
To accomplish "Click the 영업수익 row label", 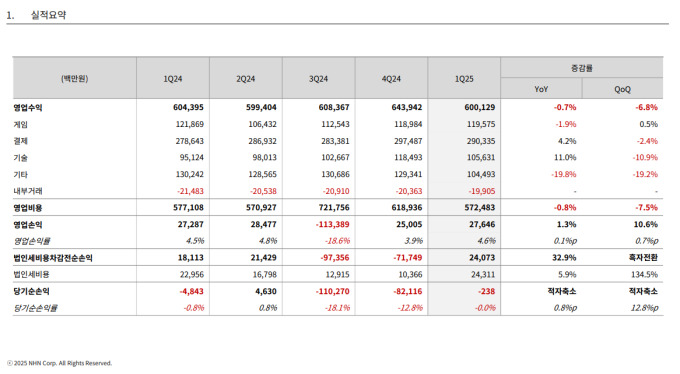I will [28, 107].
